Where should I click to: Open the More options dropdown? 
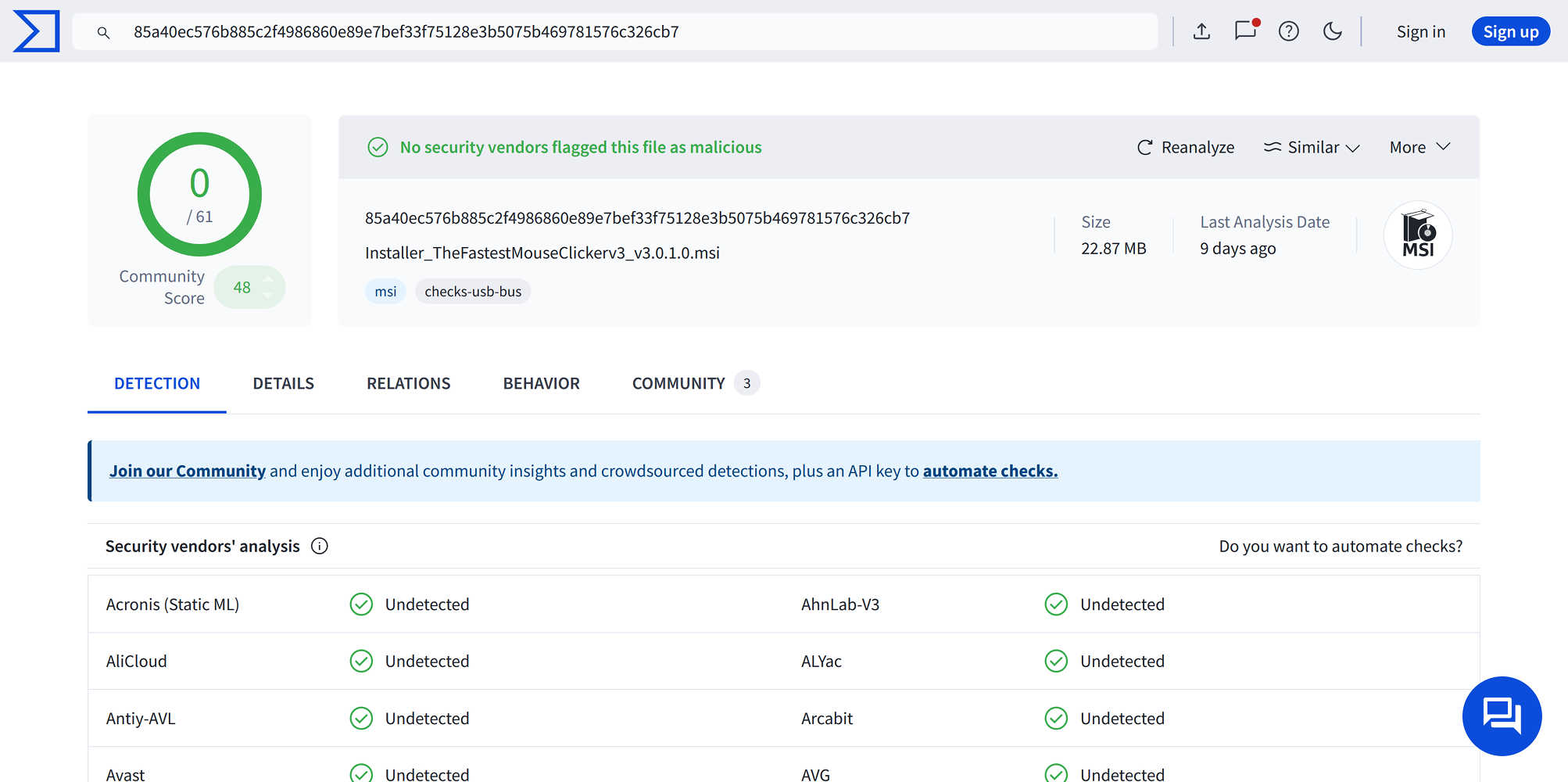coord(1419,147)
